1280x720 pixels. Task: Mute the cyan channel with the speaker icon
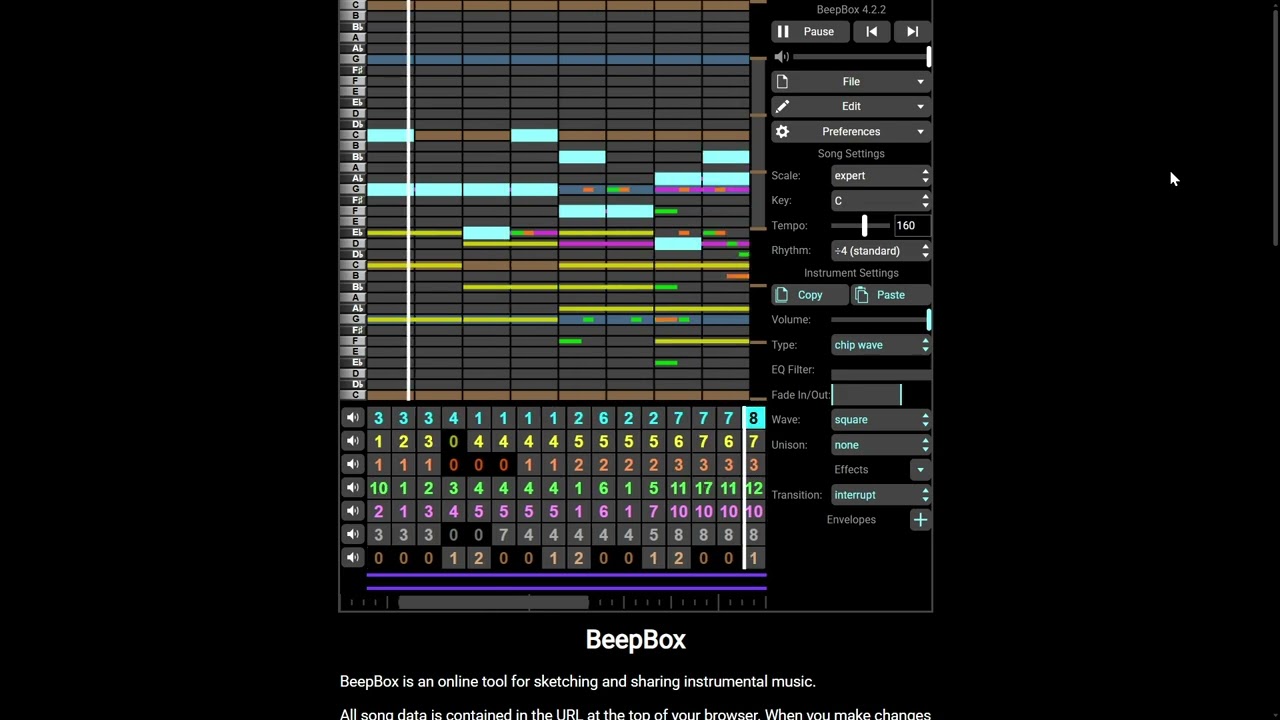[352, 418]
